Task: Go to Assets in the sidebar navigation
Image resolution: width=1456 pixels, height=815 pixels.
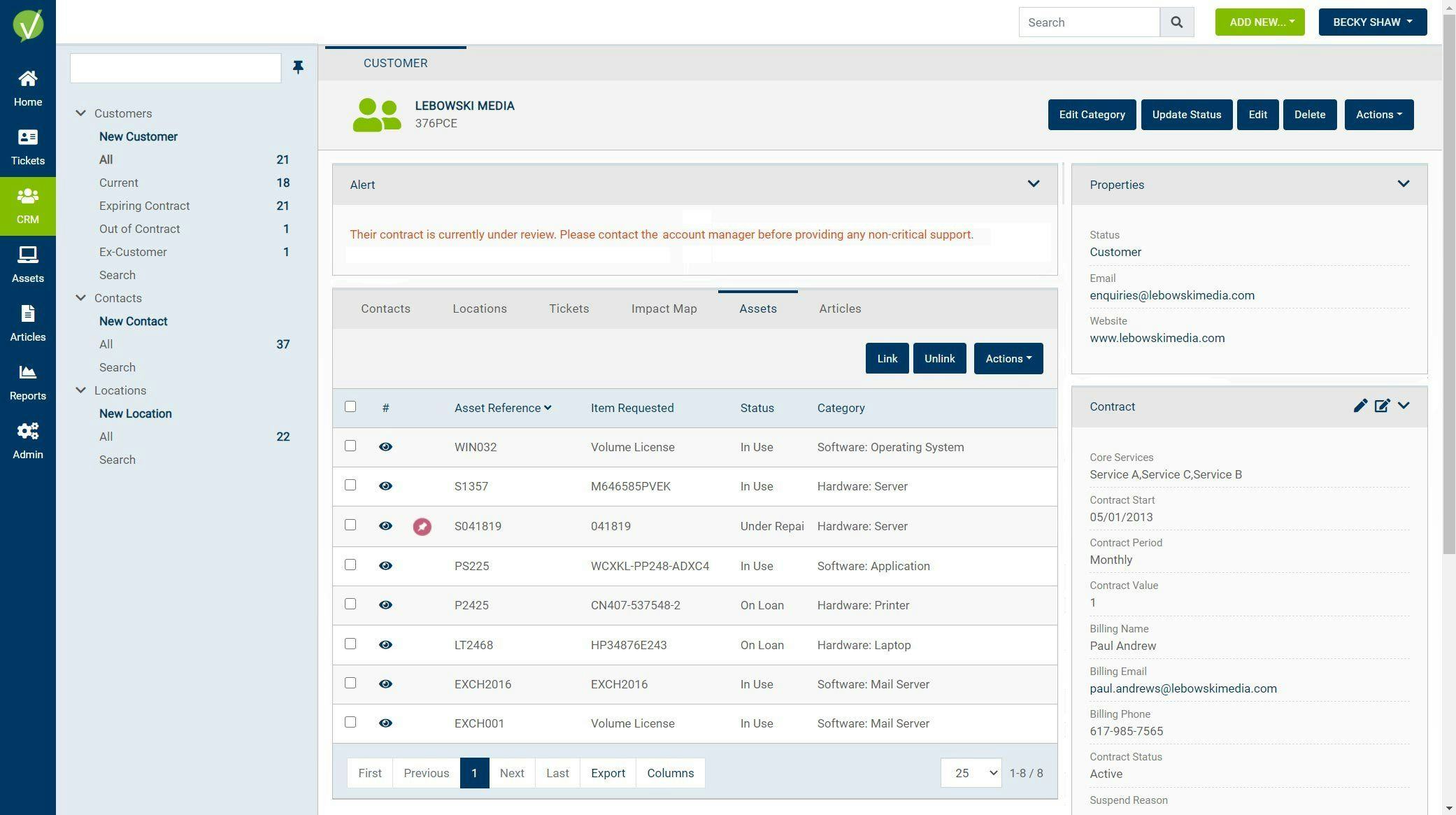Action: [x=27, y=264]
